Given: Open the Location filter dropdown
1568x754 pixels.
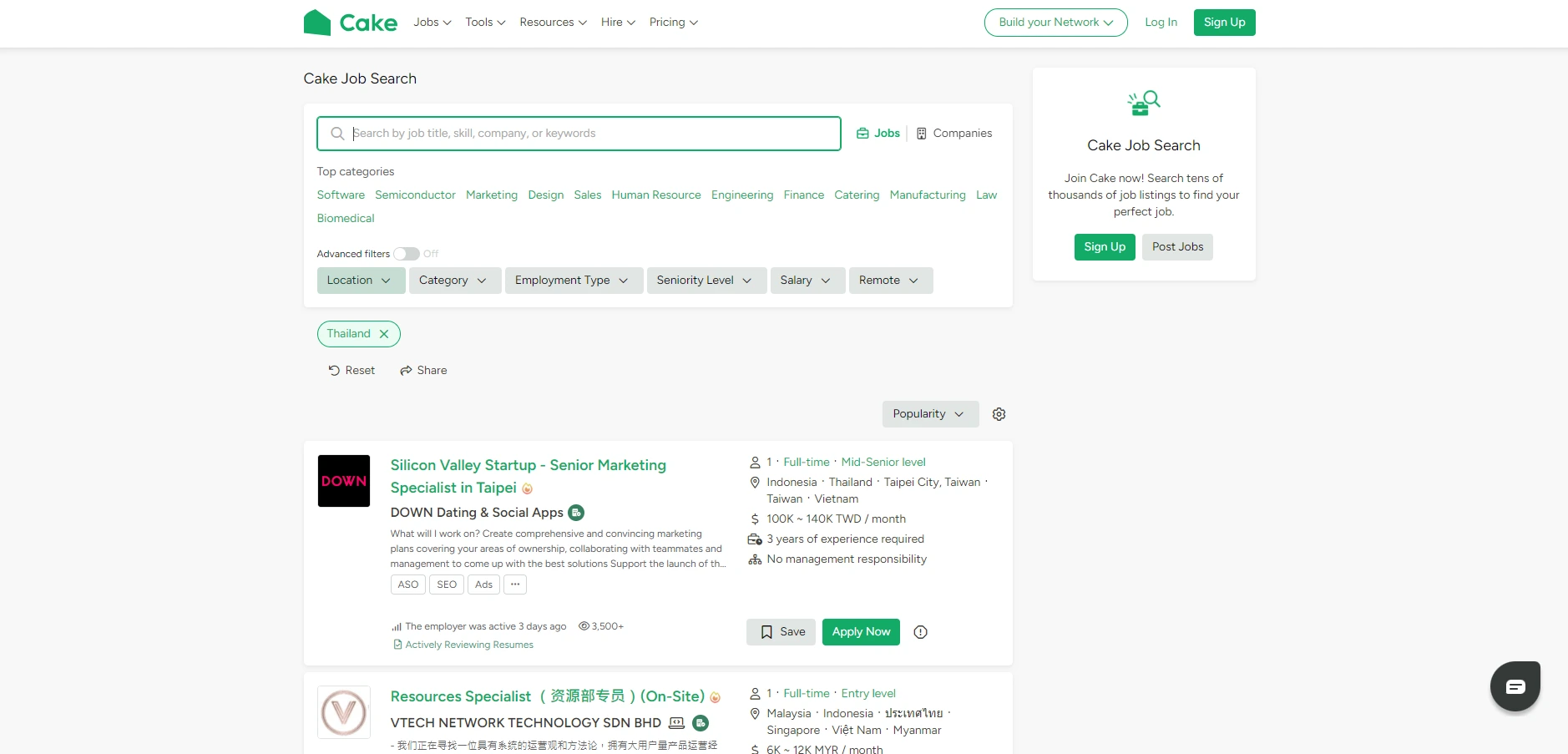Looking at the screenshot, I should coord(361,281).
